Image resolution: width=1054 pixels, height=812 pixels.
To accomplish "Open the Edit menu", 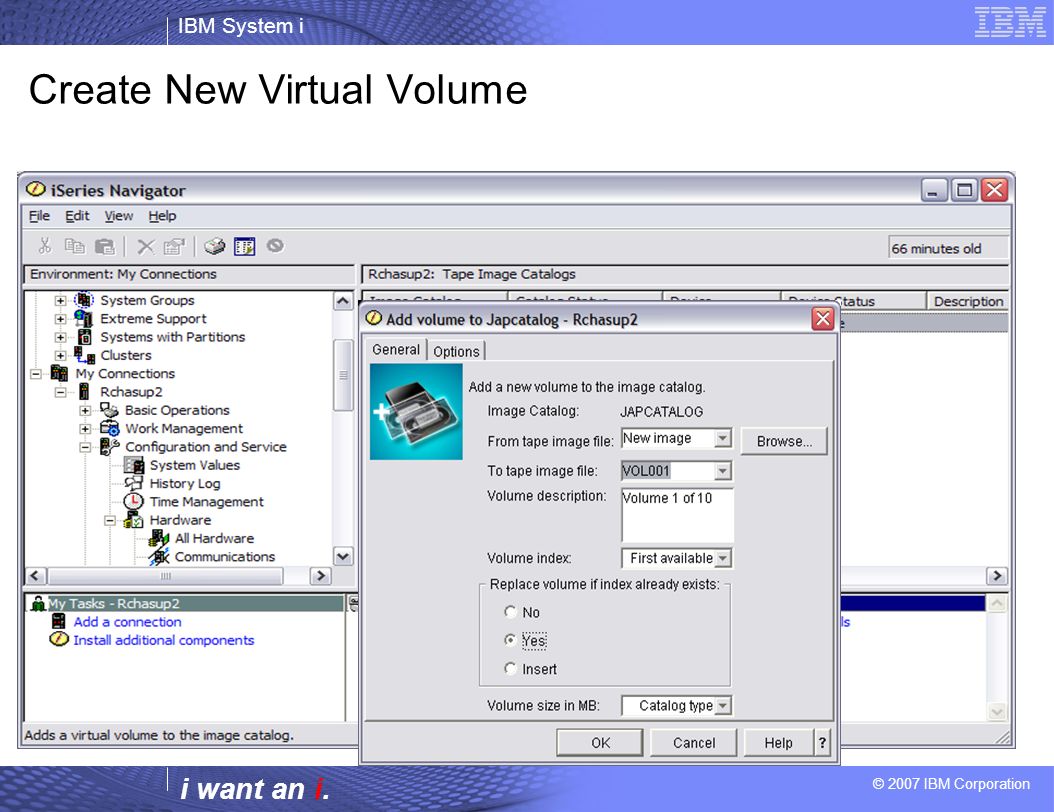I will (x=77, y=216).
